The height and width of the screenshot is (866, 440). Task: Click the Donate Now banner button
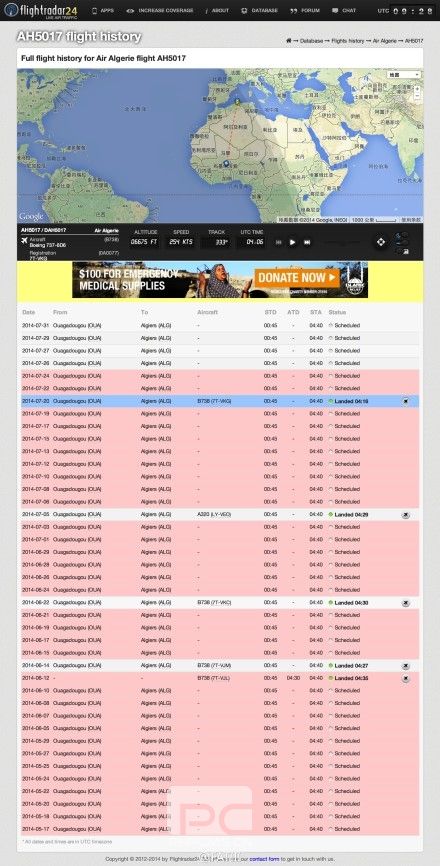pyautogui.click(x=296, y=277)
